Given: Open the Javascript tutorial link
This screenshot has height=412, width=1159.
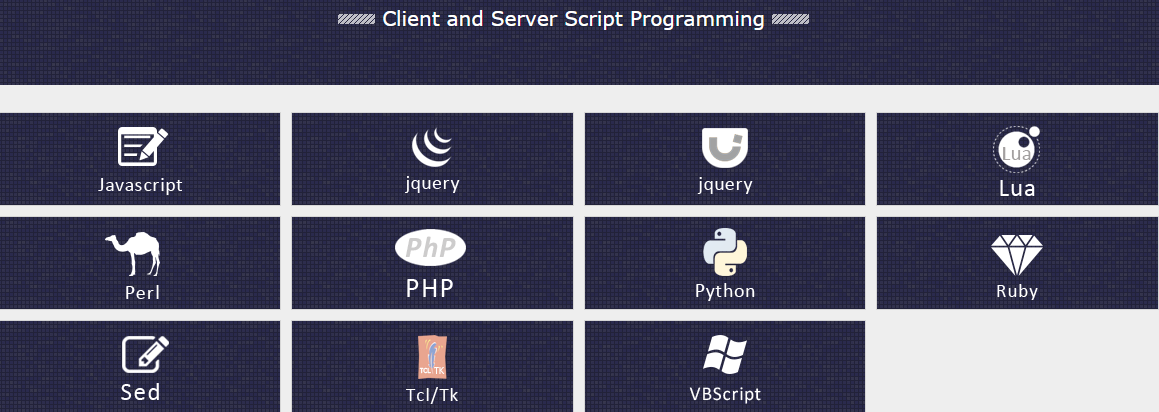Looking at the screenshot, I should (x=140, y=185).
